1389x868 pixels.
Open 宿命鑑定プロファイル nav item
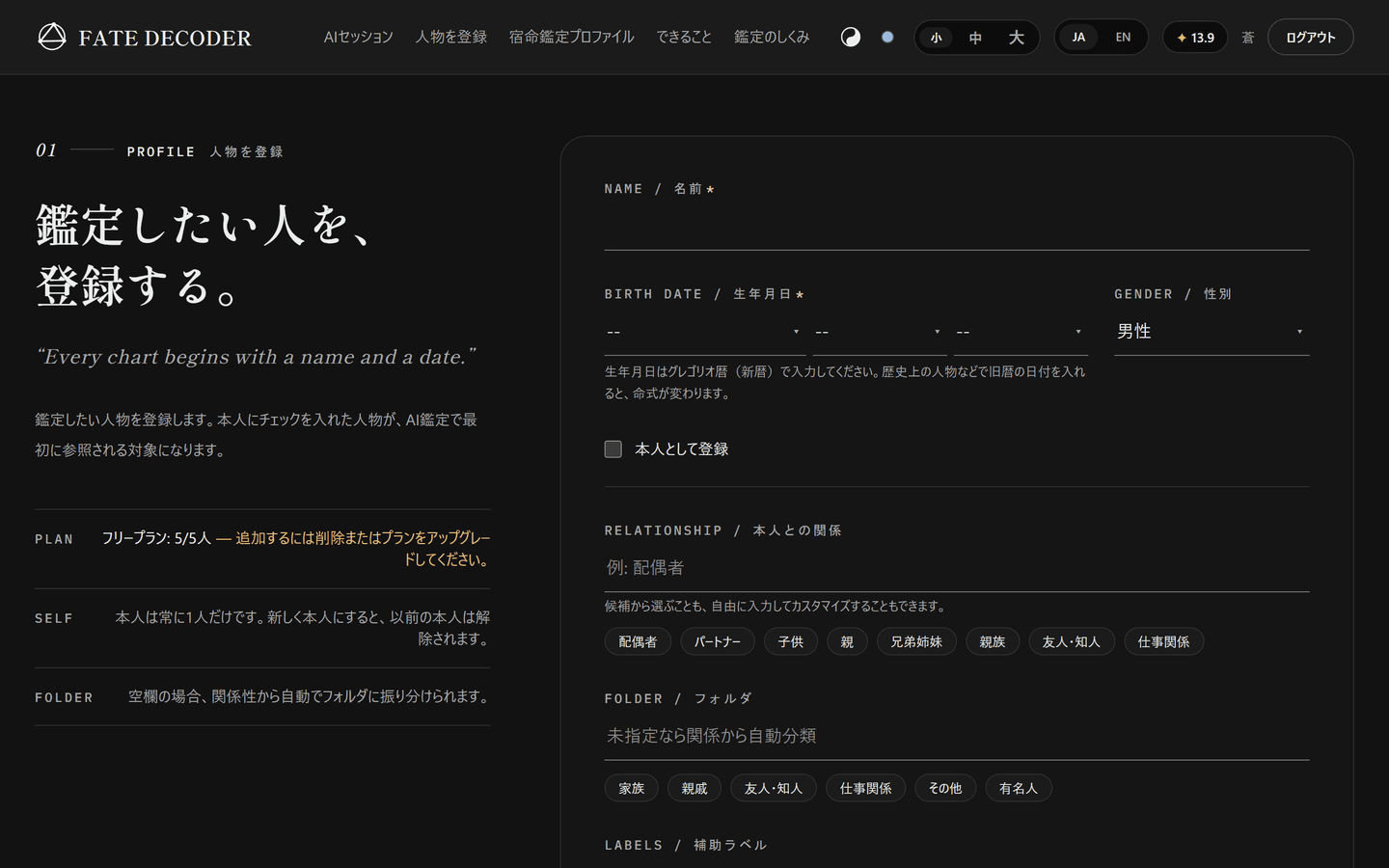pos(572,37)
